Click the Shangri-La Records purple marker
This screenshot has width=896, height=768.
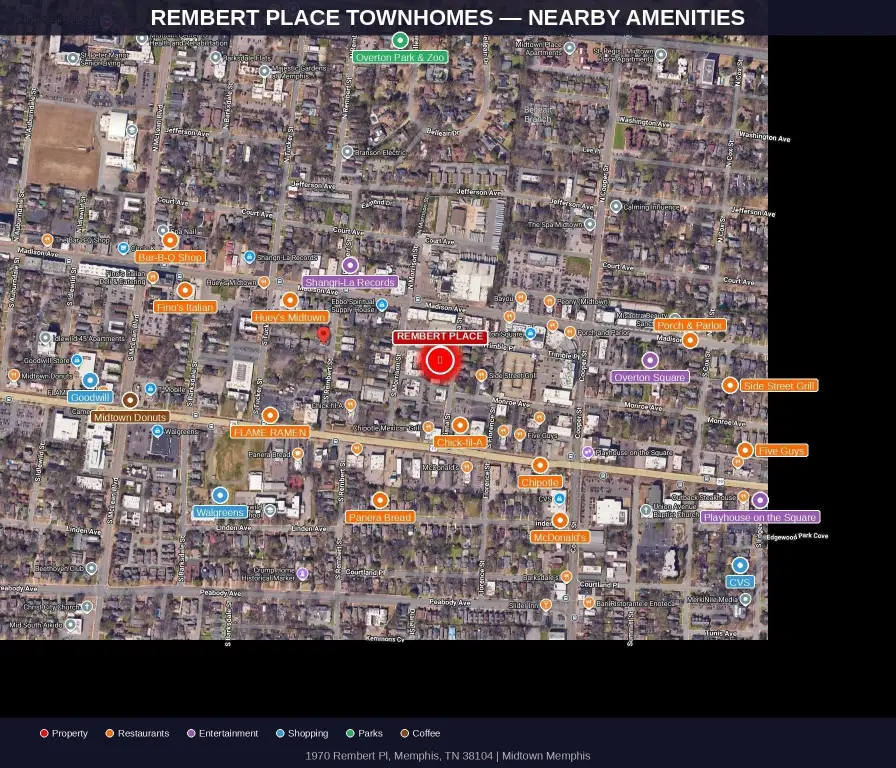tap(350, 265)
